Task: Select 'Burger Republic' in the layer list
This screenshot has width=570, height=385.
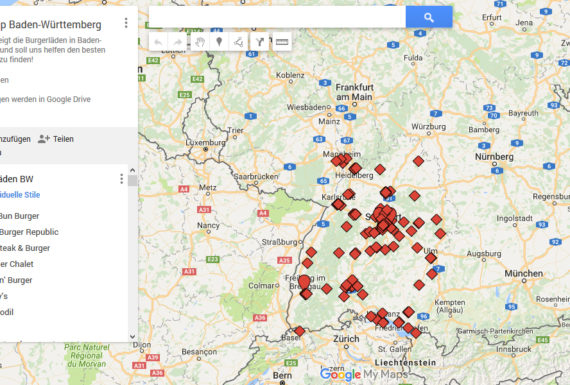Action: [x=29, y=232]
